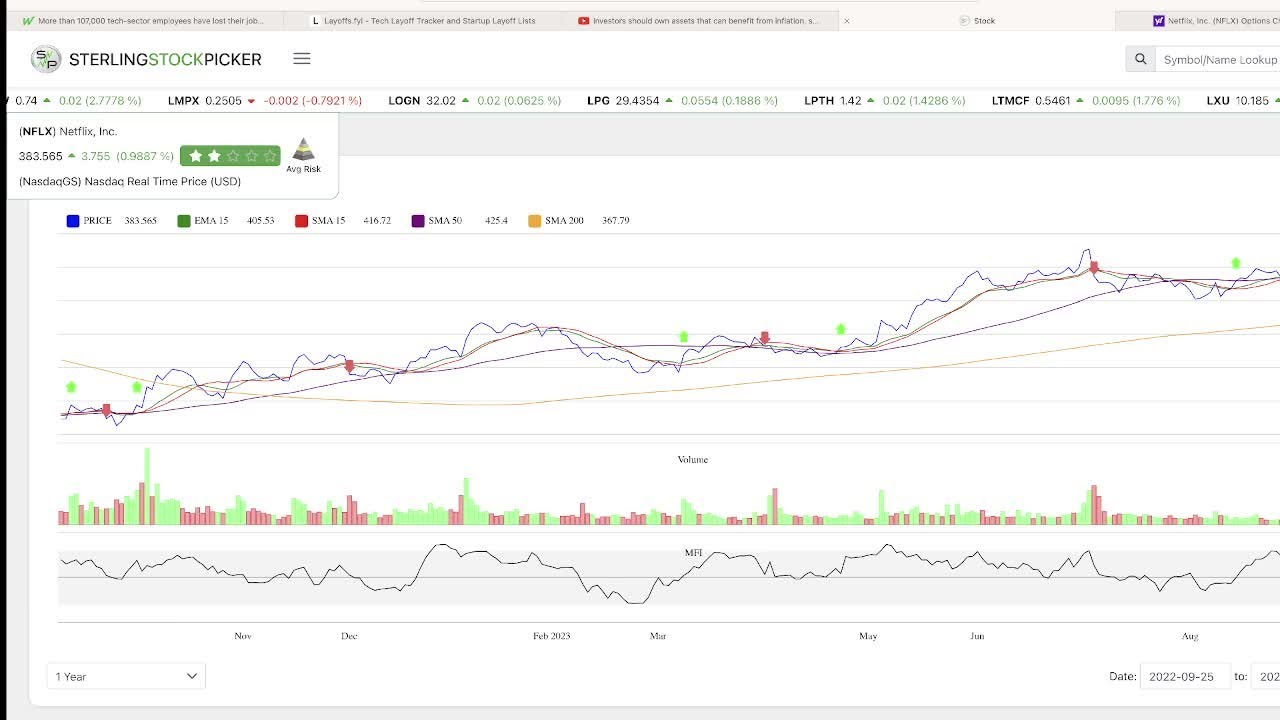Viewport: 1280px width, 720px height.
Task: Click the price value 383.565 in header
Action: coord(41,156)
